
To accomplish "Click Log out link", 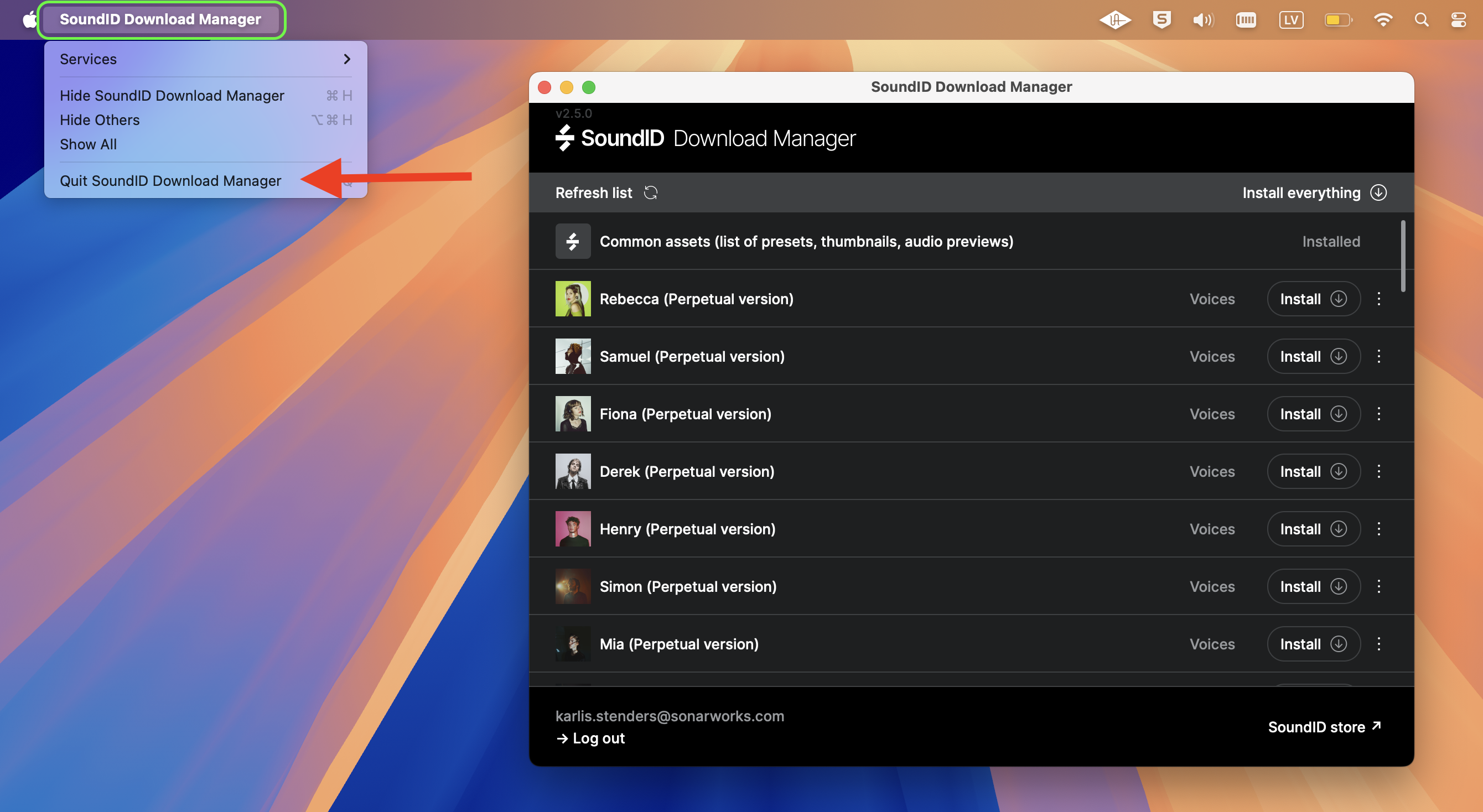I will click(590, 738).
